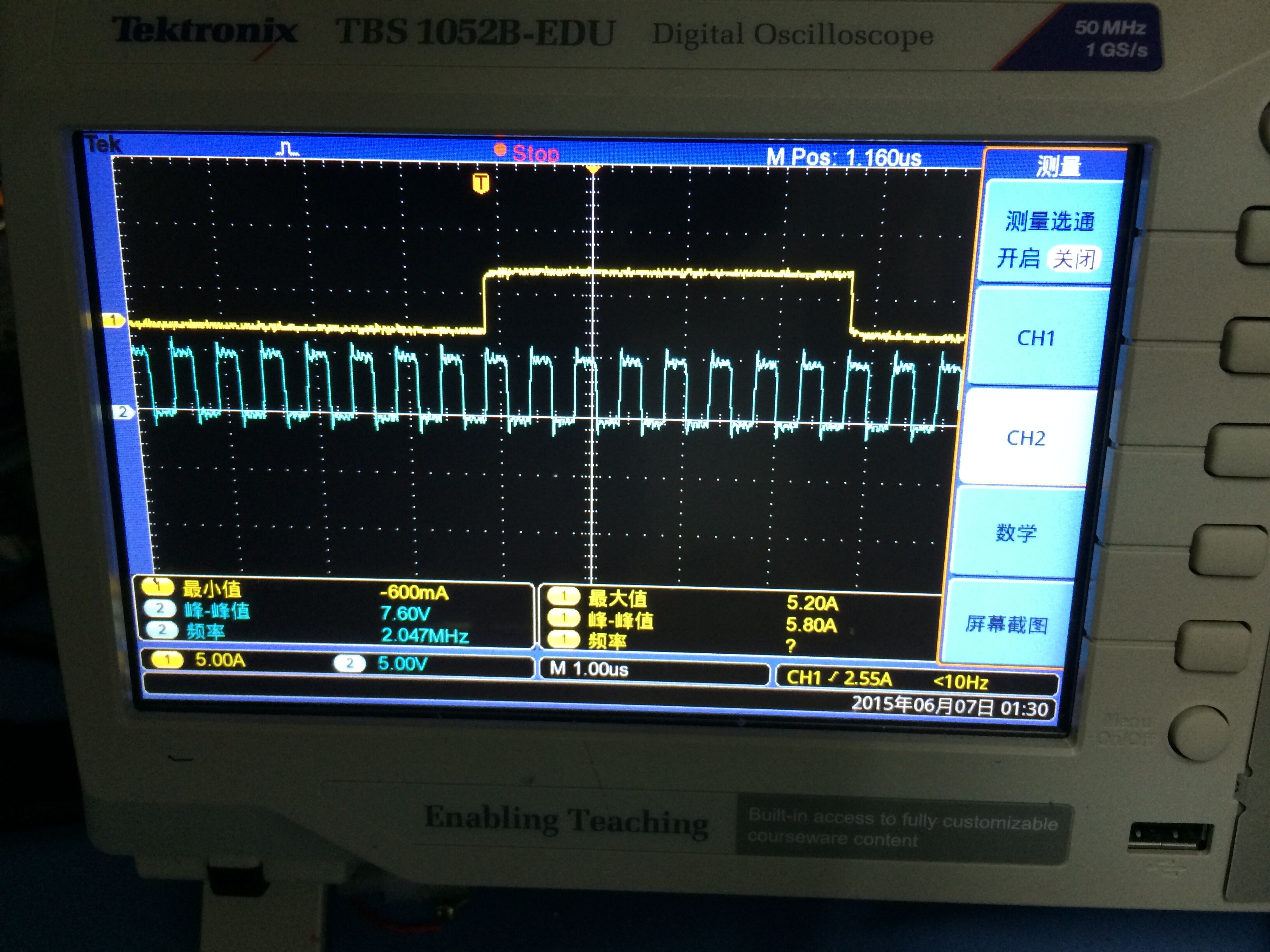This screenshot has width=1270, height=952.
Task: Click the orange trigger position T marker
Action: 481,183
